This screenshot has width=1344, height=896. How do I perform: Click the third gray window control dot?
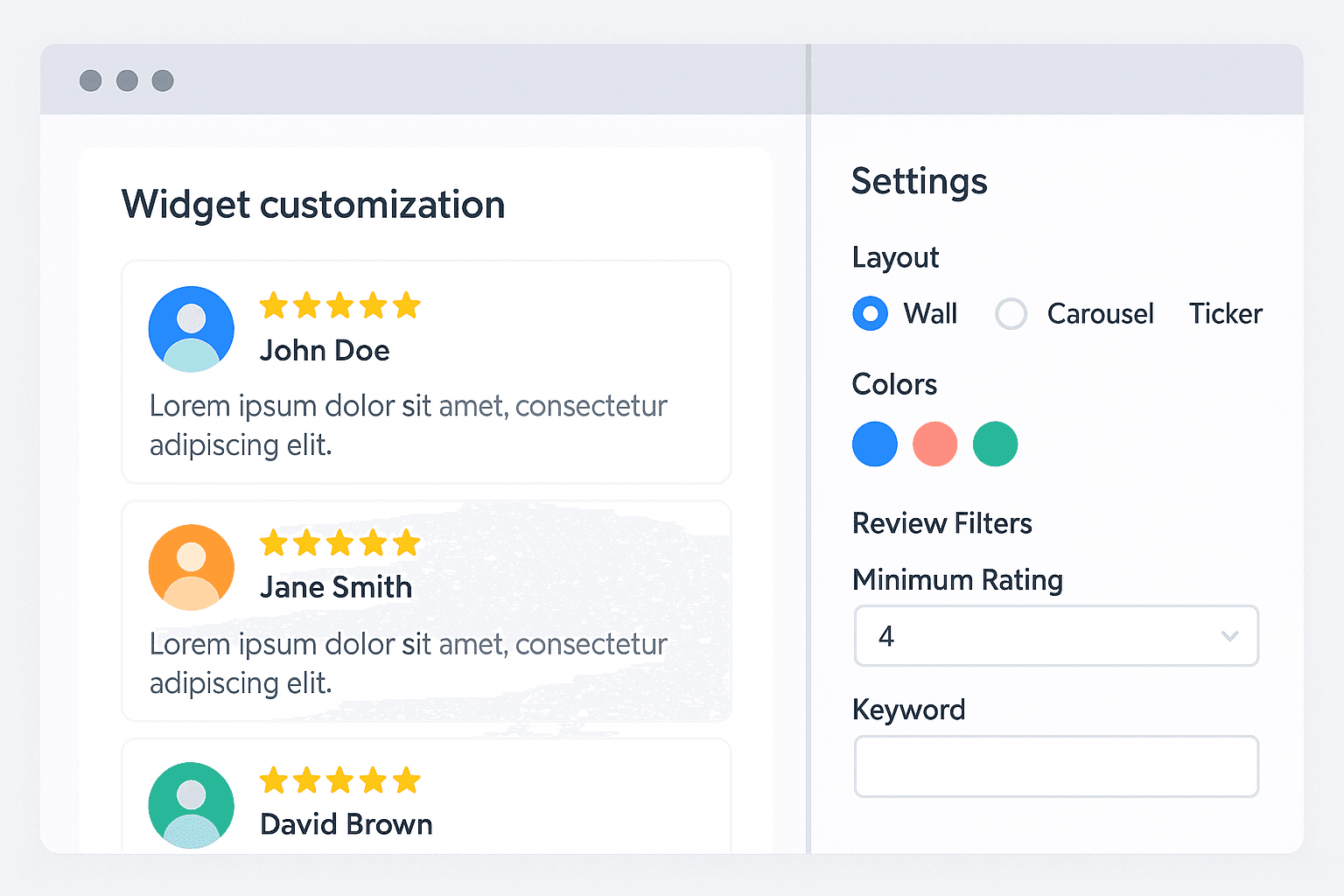click(163, 80)
